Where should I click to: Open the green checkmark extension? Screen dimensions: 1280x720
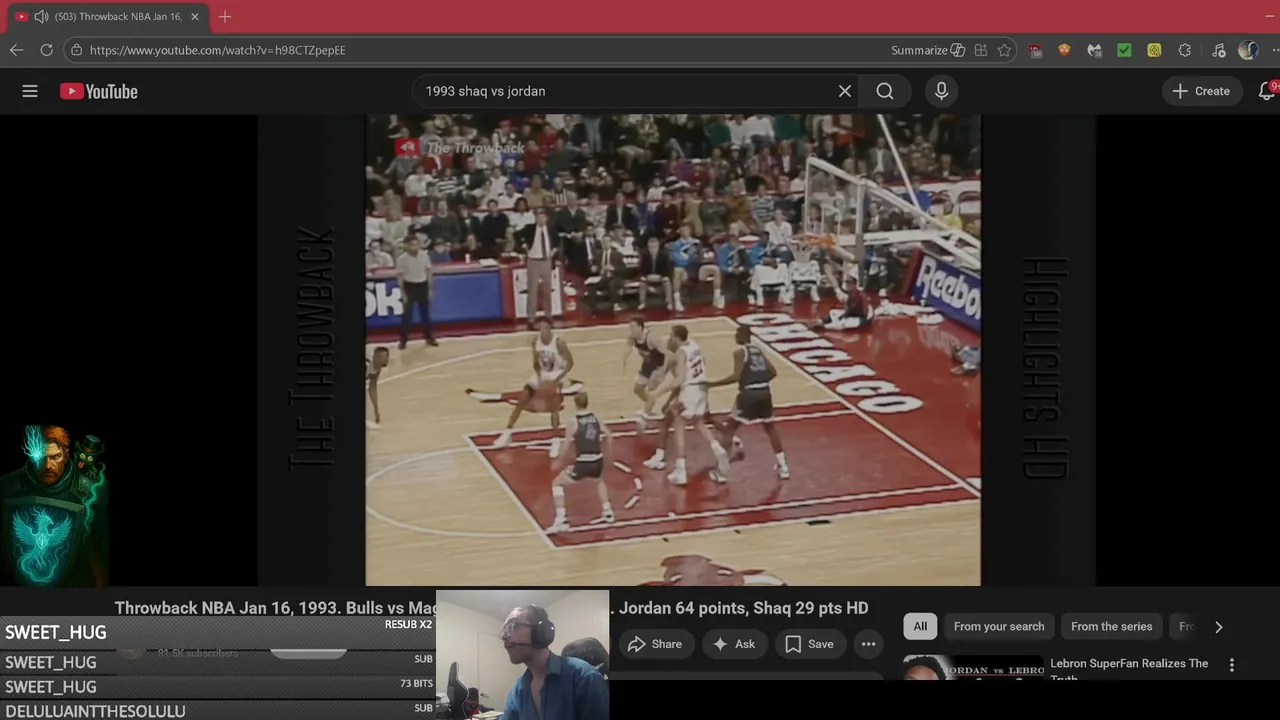click(1124, 50)
